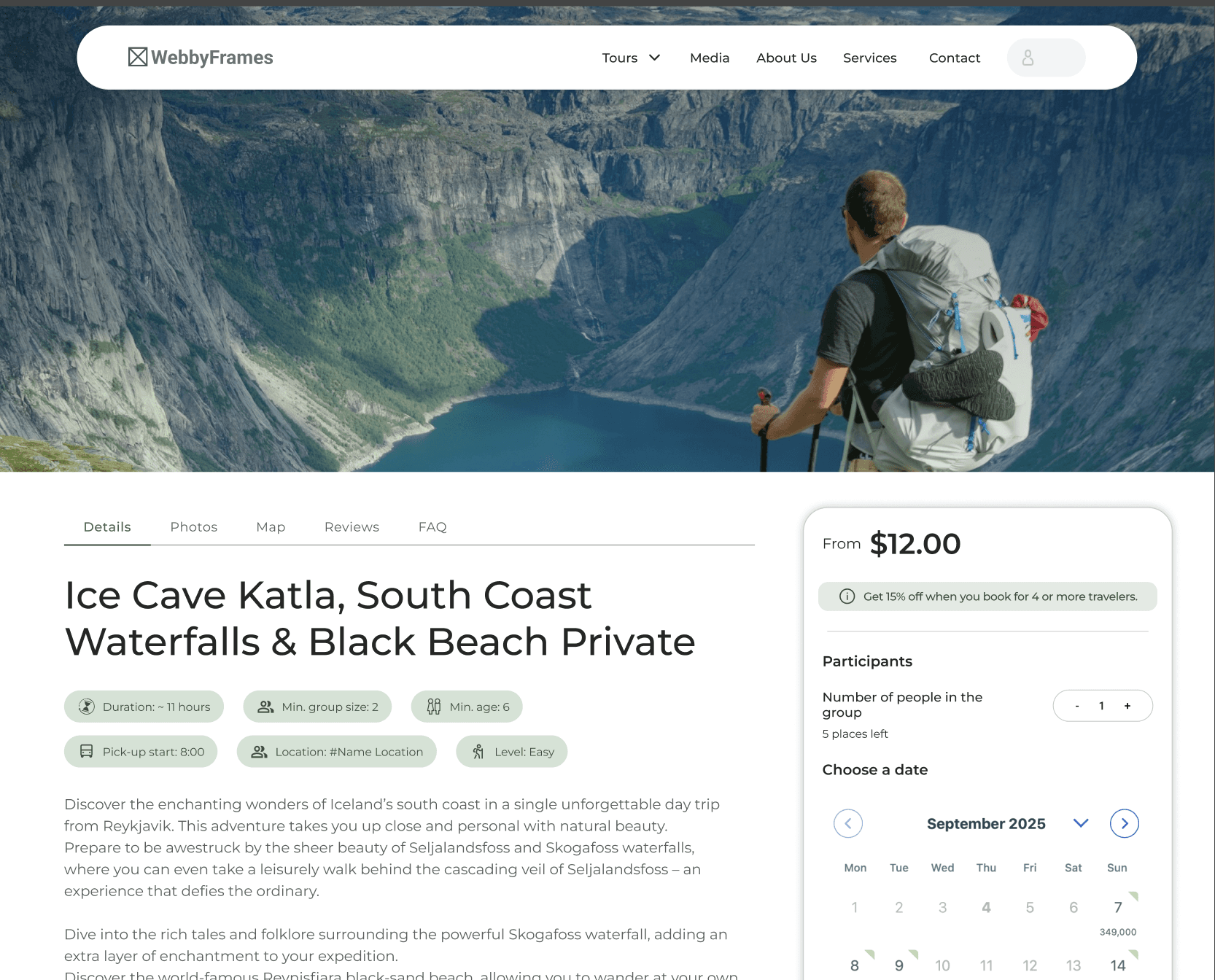Click the WebbyFrames logo icon
The image size is (1215, 980).
(138, 57)
